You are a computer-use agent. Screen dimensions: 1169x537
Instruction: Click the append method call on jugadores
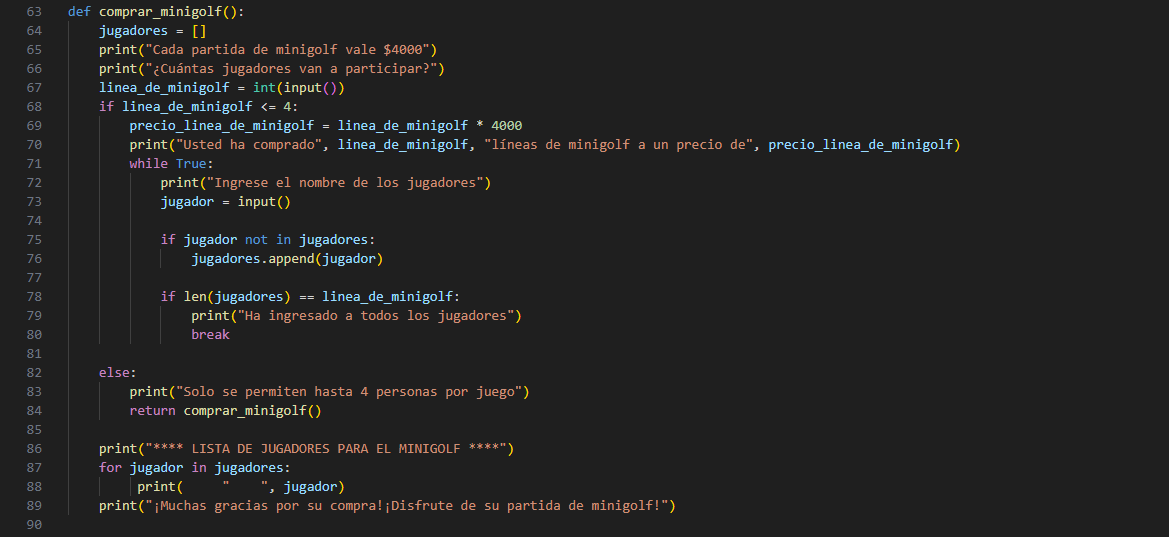point(311,259)
